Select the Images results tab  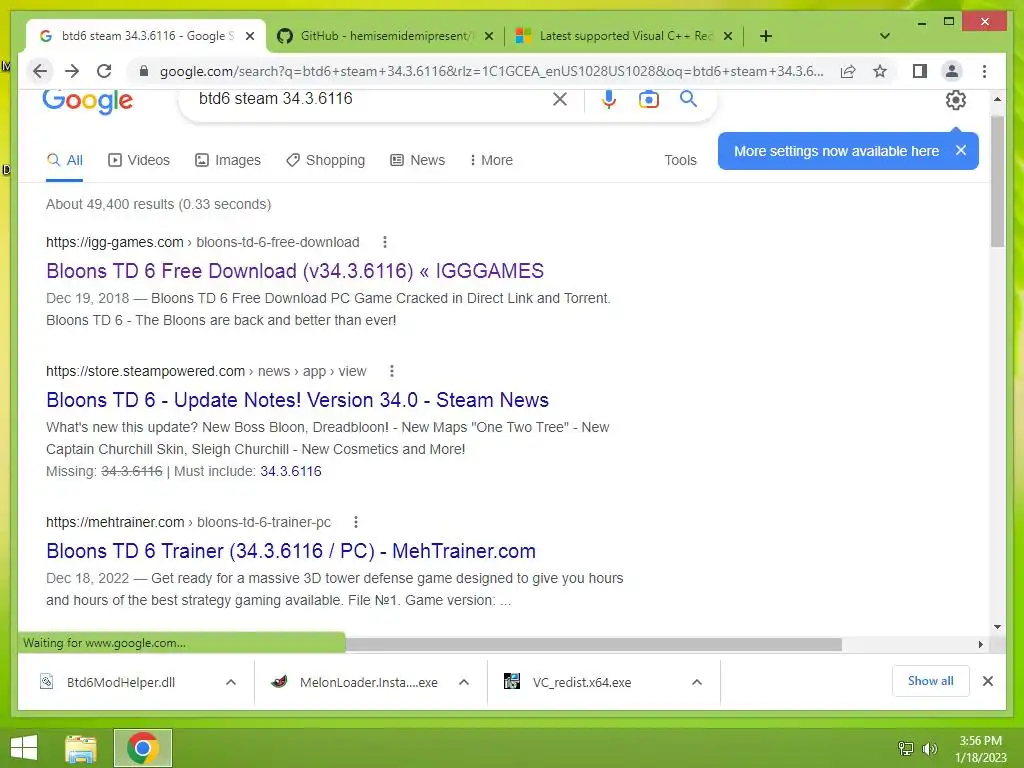pos(227,160)
